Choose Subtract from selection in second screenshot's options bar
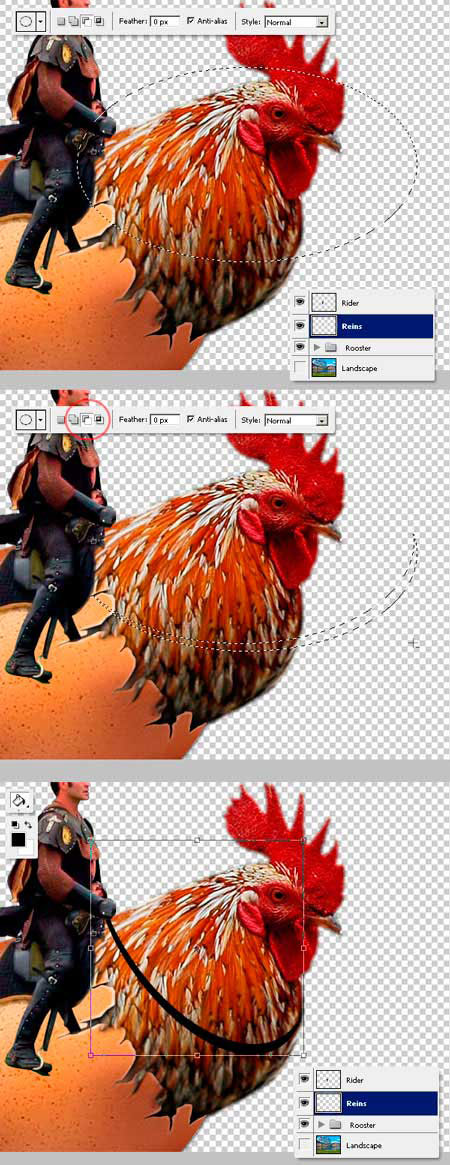Viewport: 450px width, 1165px height. click(x=86, y=420)
